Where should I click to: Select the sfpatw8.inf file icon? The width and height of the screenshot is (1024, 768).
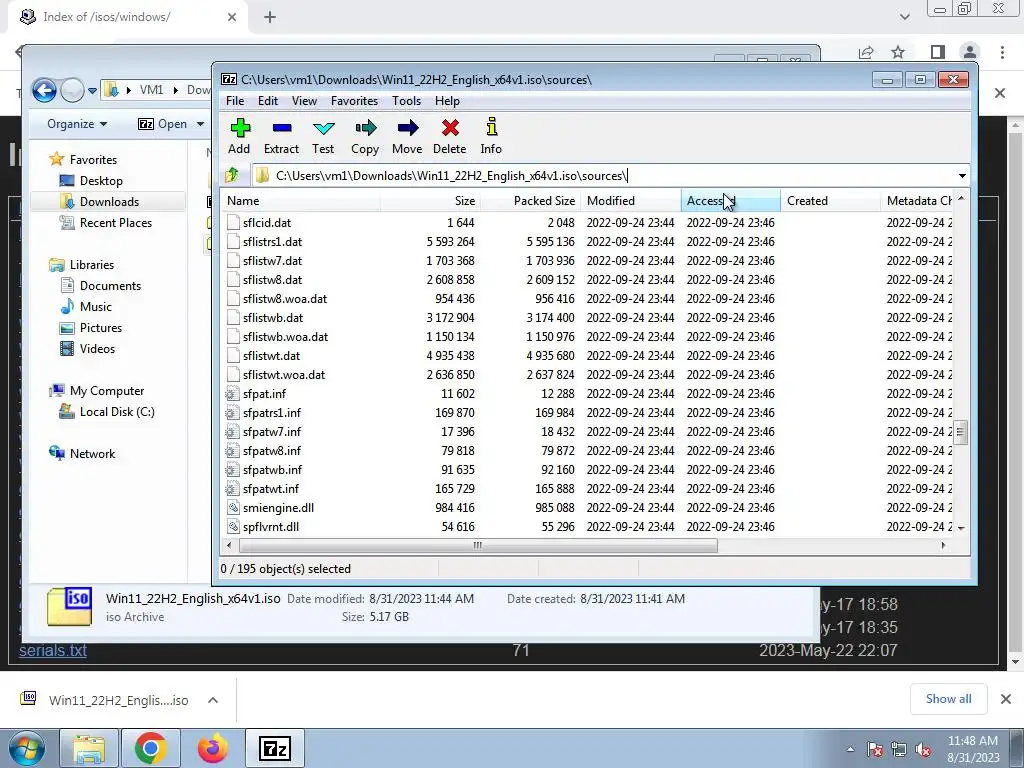pos(232,451)
